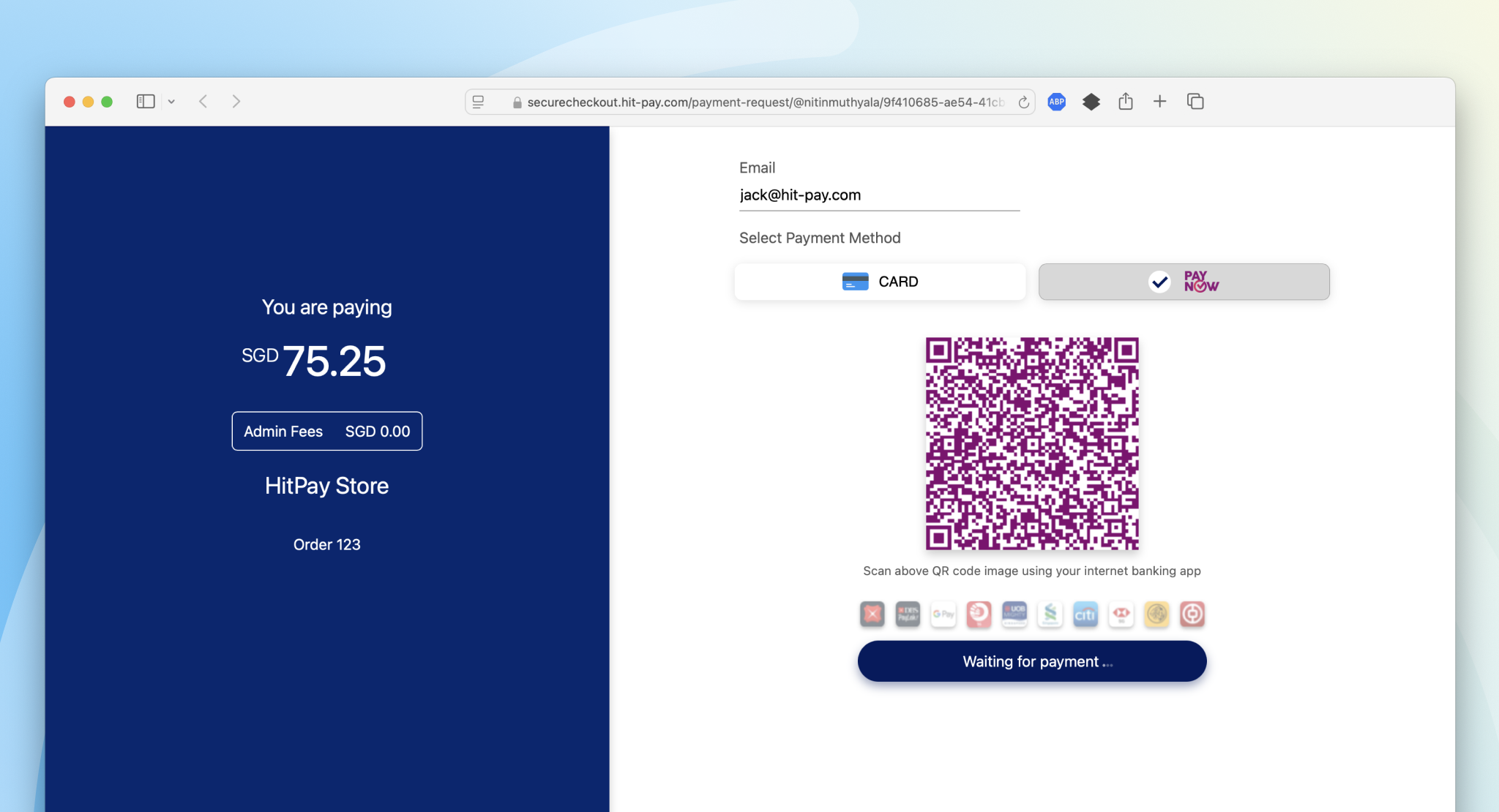
Task: Click the Reader view icon in address bar
Action: click(x=478, y=102)
